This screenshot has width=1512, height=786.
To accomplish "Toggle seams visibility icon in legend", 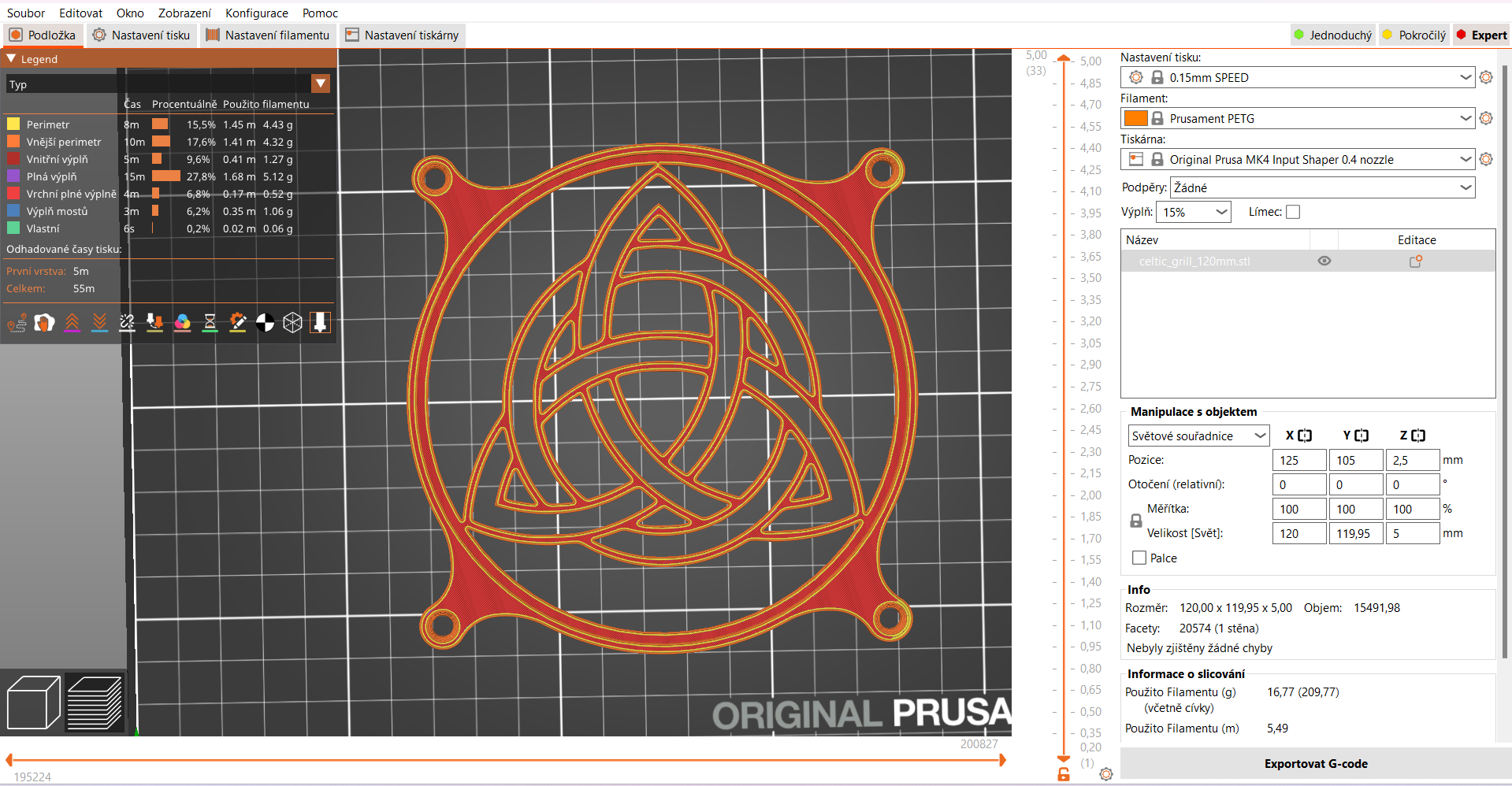I will 127,323.
